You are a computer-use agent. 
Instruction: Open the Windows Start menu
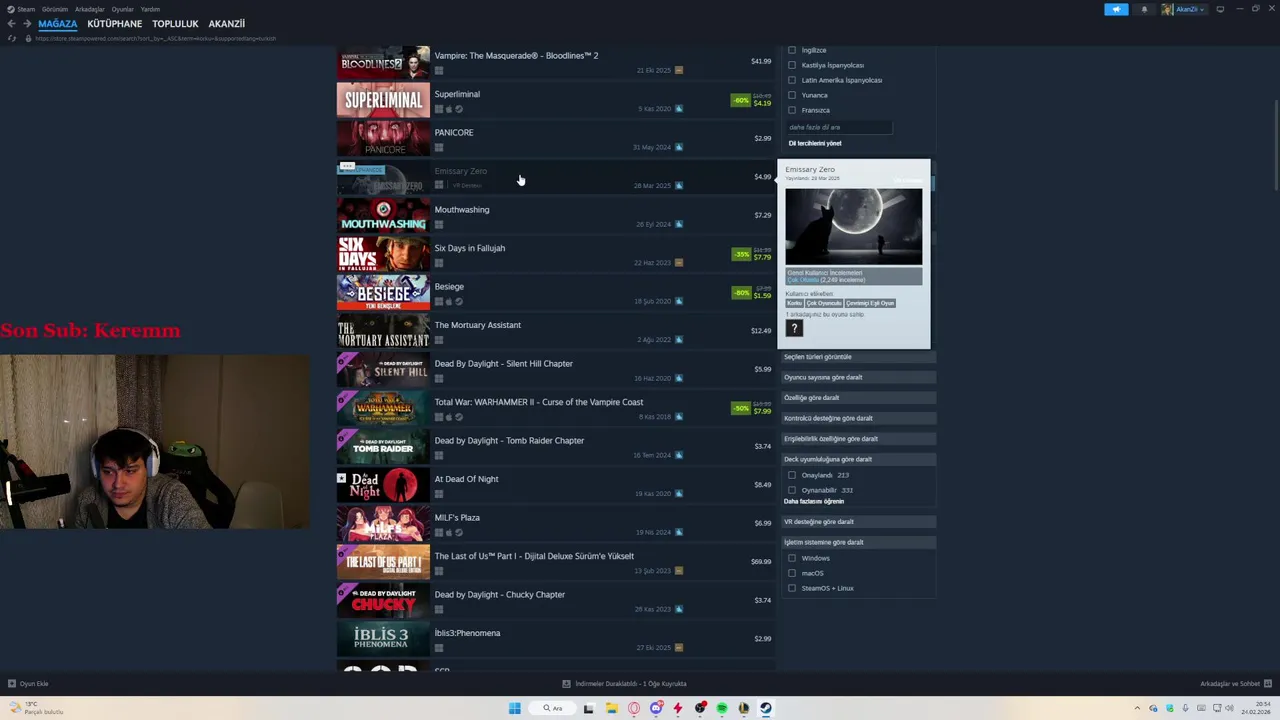514,708
